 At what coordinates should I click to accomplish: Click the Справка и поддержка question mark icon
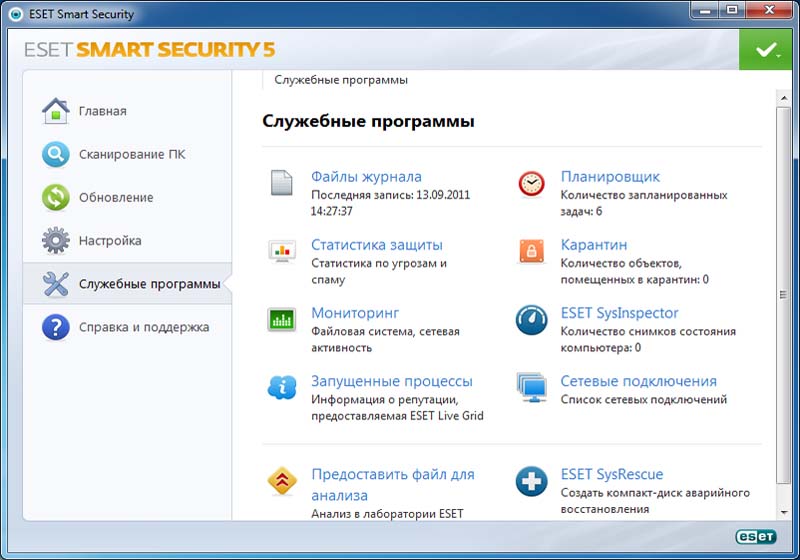(56, 327)
